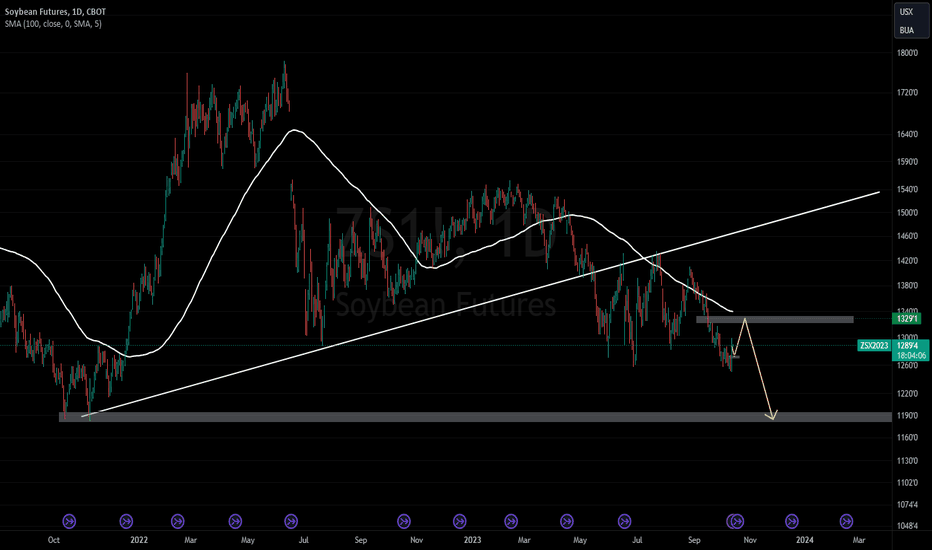Click the 1048'4 price axis label

pyautogui.click(x=907, y=526)
